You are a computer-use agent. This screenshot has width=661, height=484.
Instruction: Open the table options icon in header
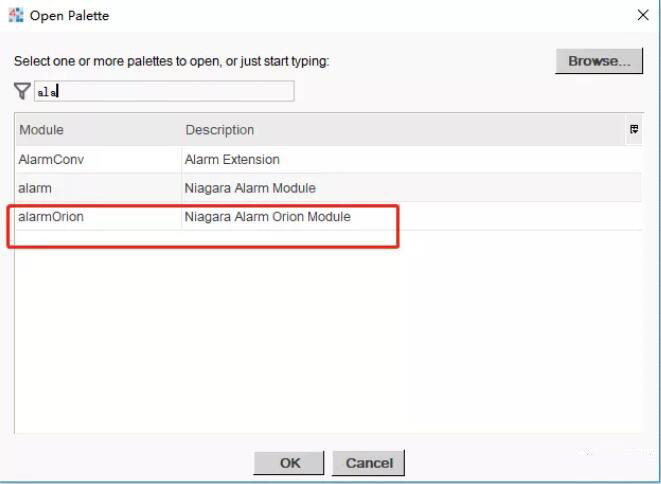[634, 129]
